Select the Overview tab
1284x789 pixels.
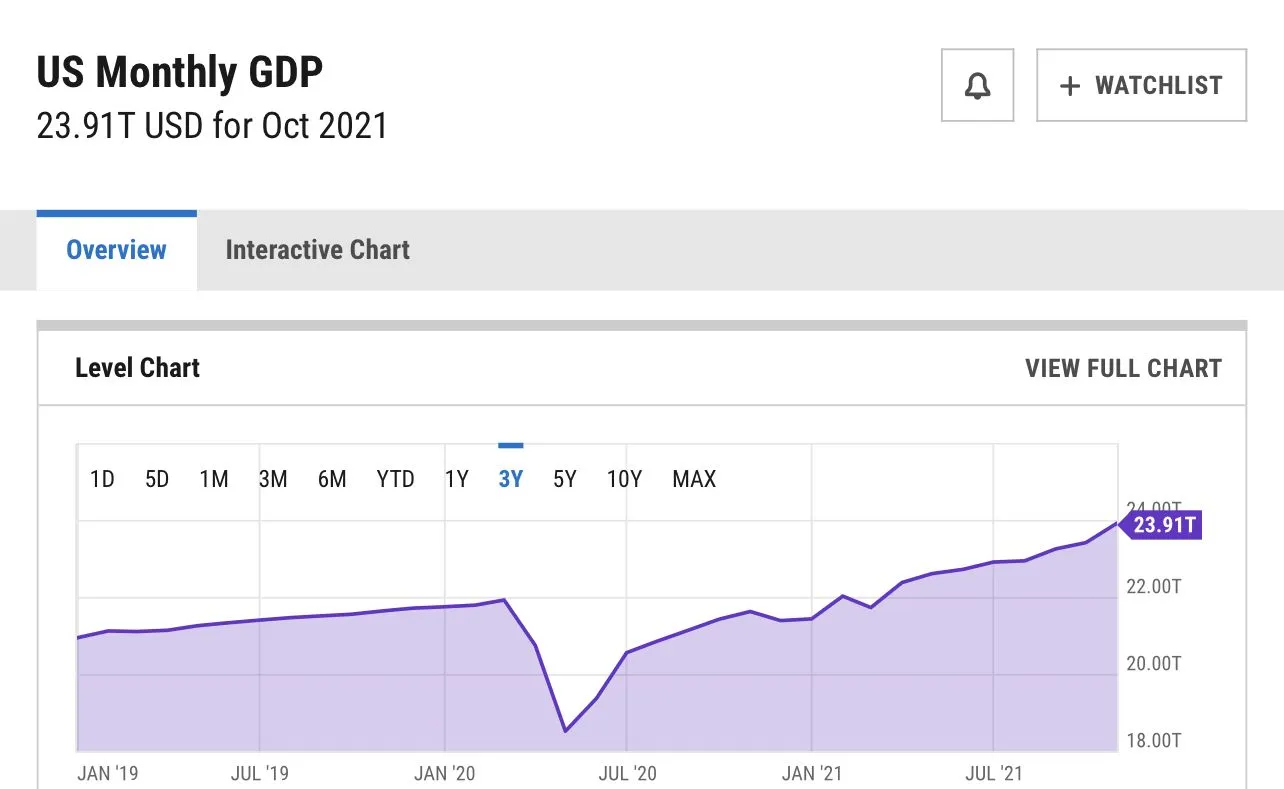(116, 250)
